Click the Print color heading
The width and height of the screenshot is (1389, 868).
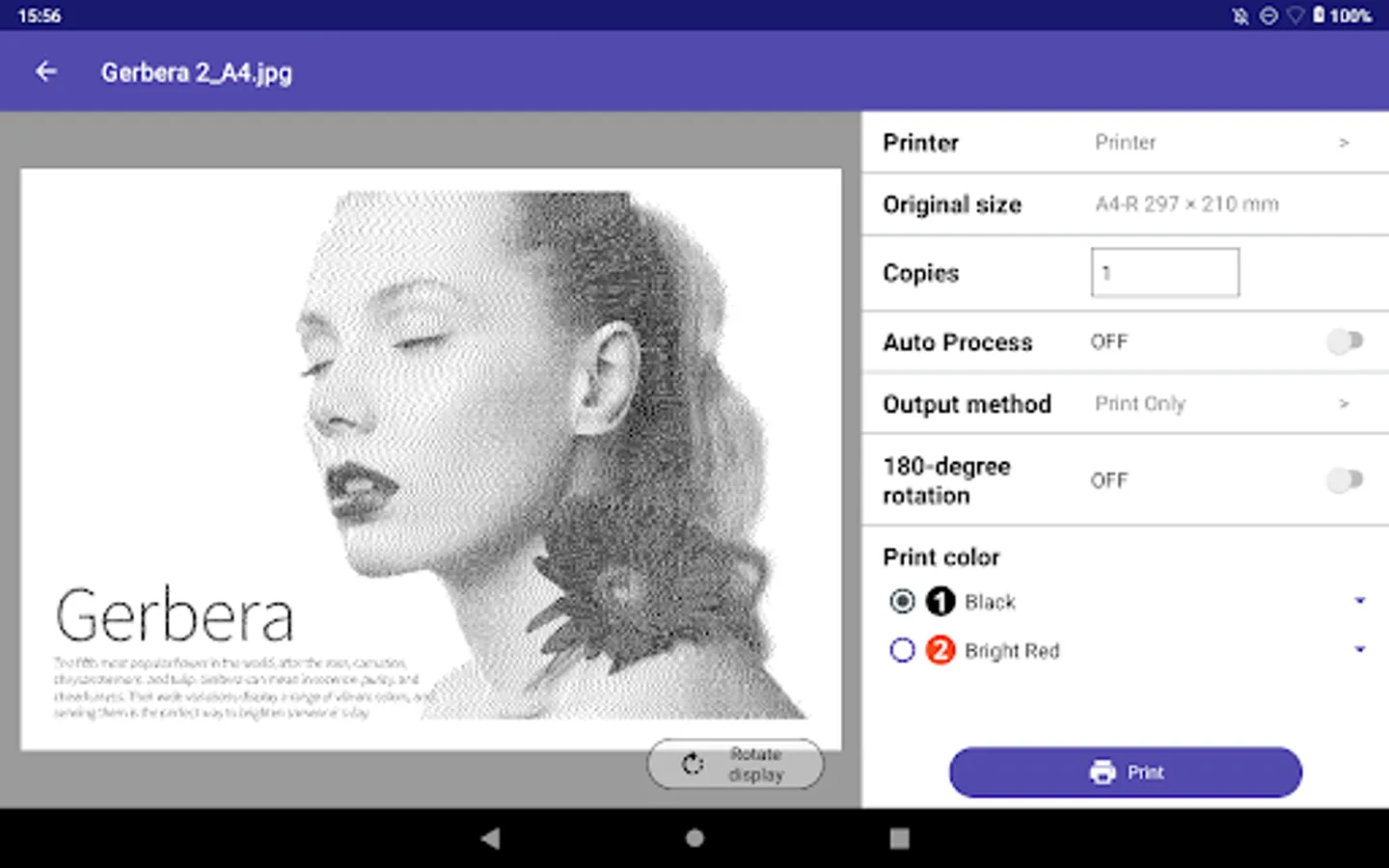(941, 557)
